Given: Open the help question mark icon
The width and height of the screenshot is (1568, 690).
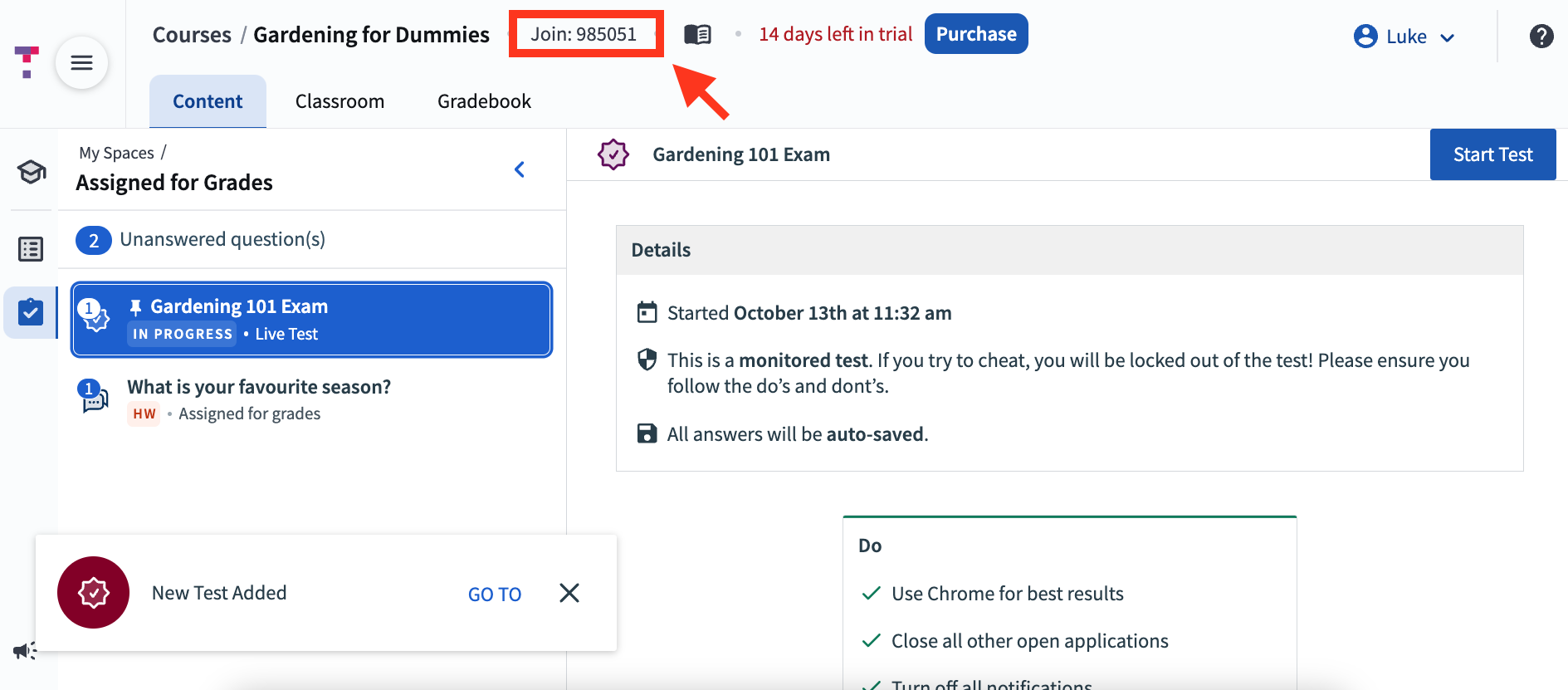Looking at the screenshot, I should coord(1541,37).
